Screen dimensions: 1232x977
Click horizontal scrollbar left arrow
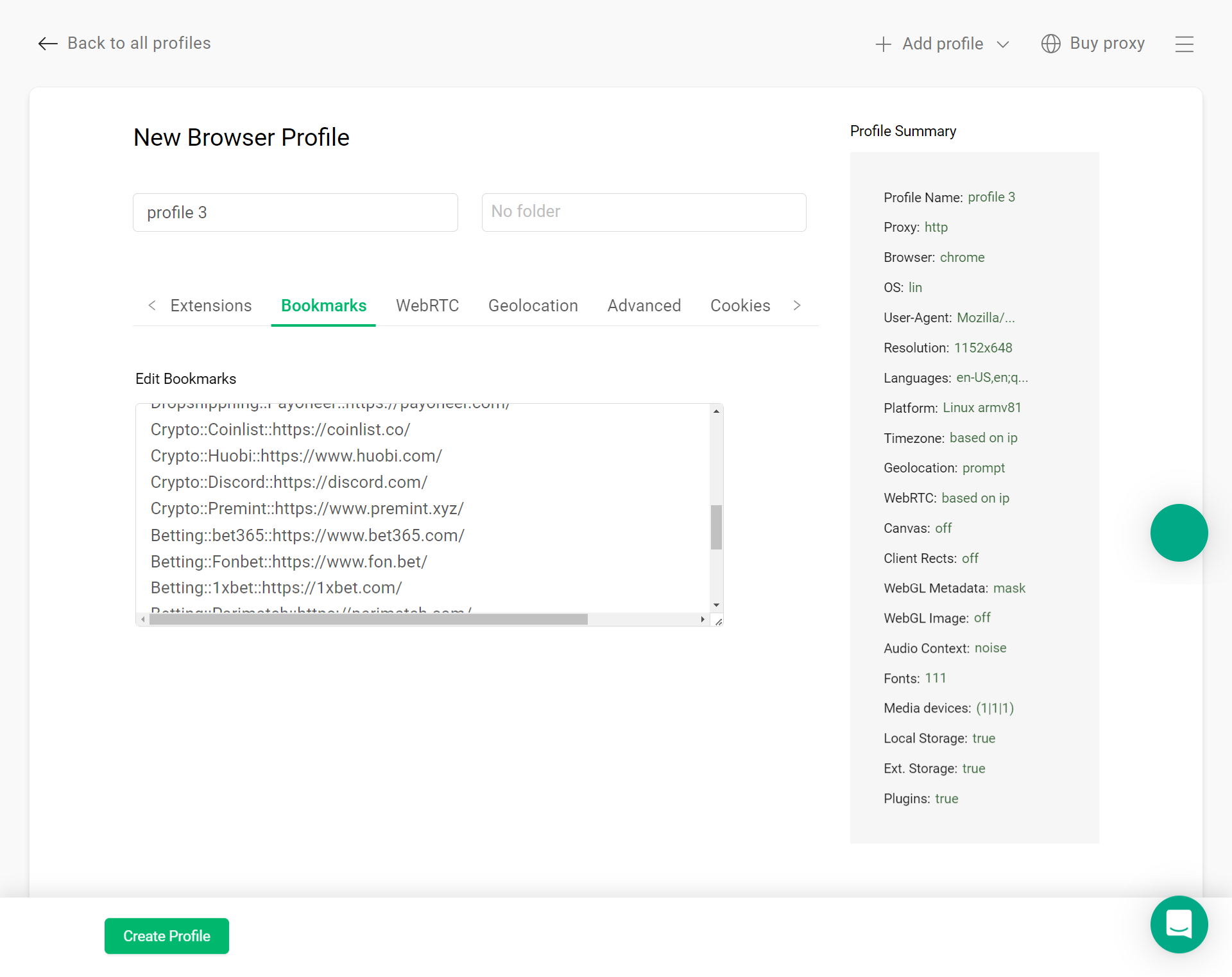142,619
